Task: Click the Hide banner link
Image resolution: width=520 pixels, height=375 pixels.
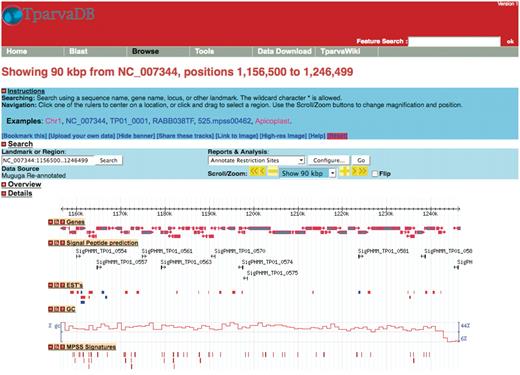Action: click(136, 136)
